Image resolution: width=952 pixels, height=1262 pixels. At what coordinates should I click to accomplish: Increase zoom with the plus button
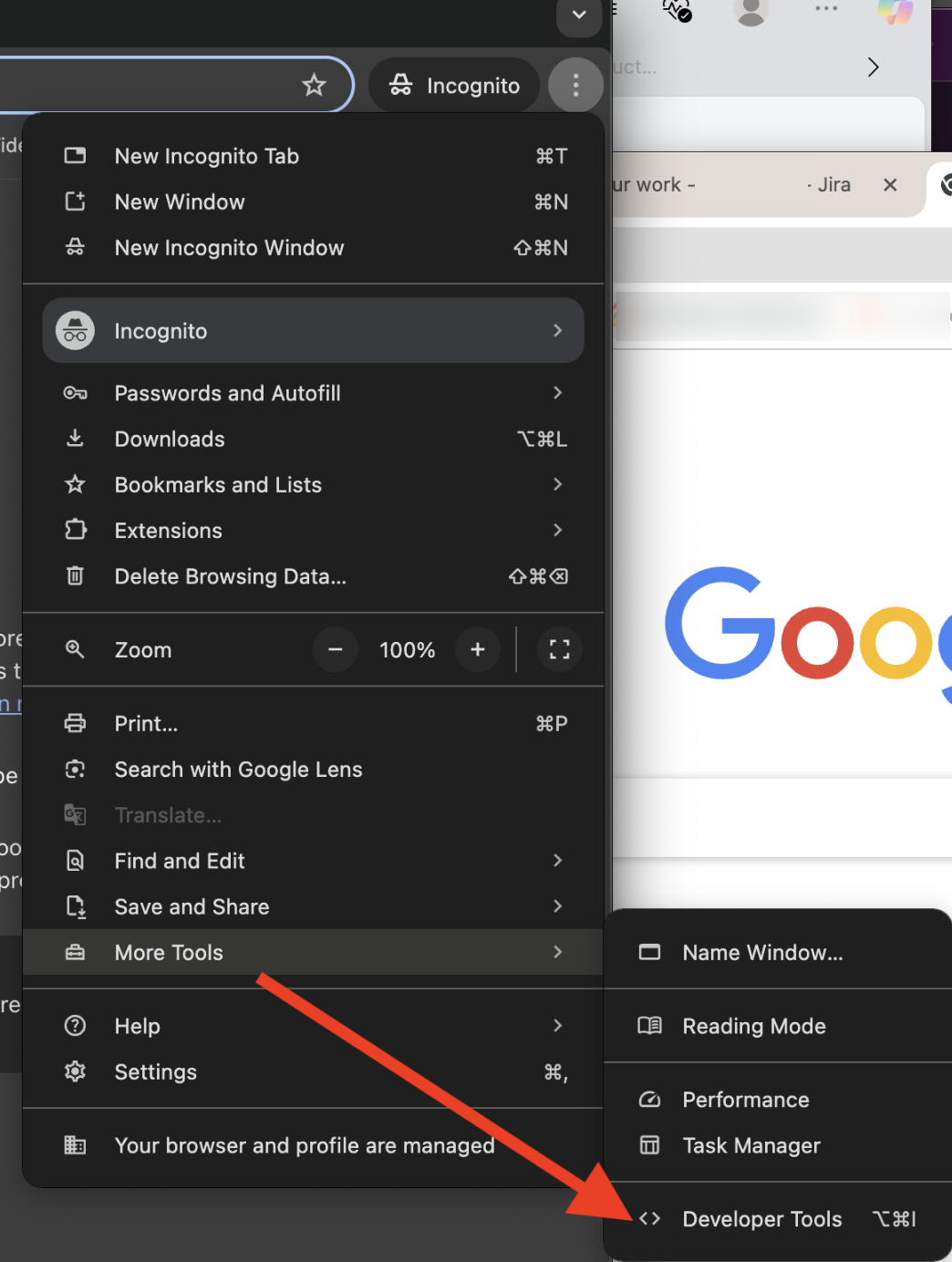[x=478, y=650]
